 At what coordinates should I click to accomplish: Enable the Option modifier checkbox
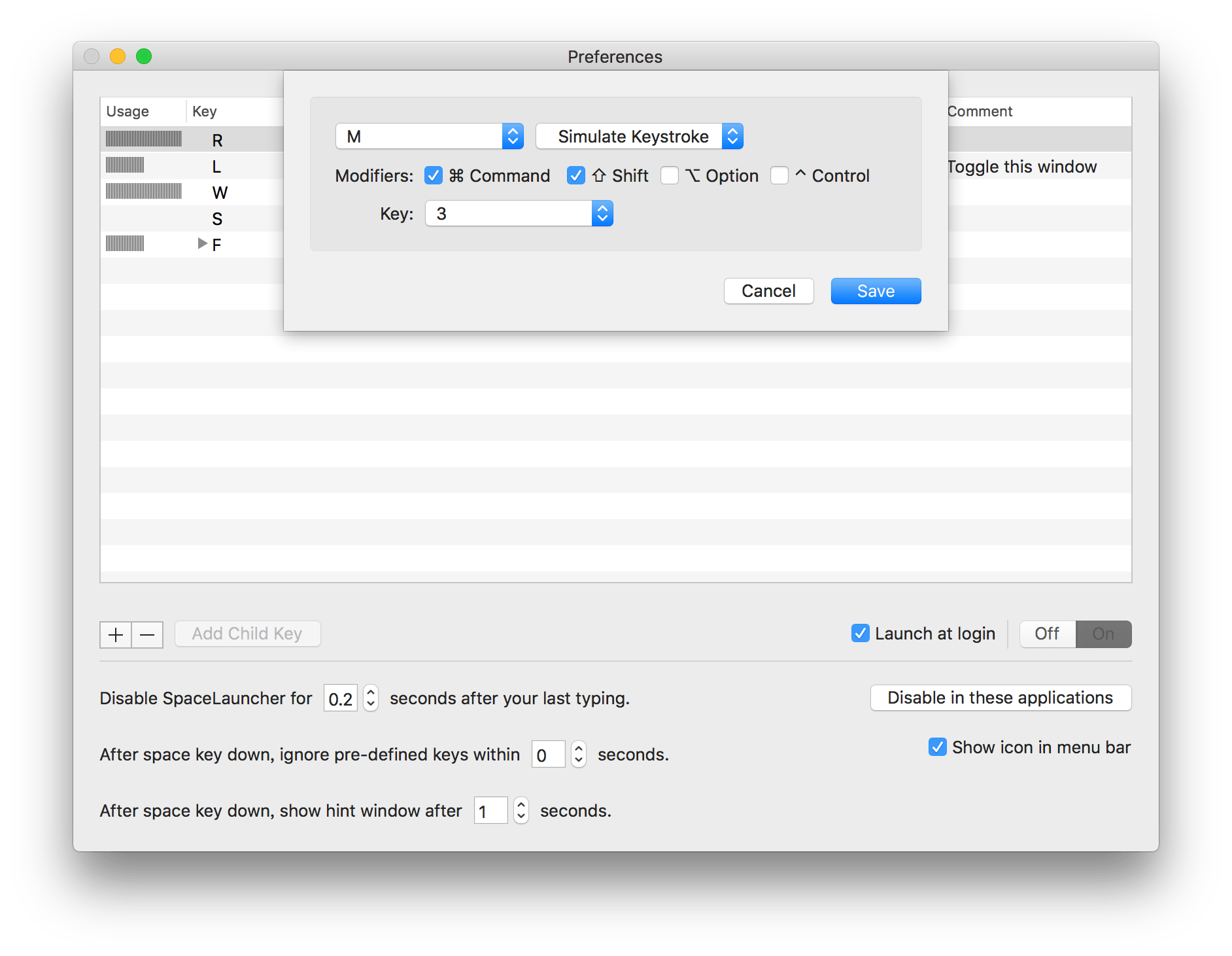coord(670,175)
